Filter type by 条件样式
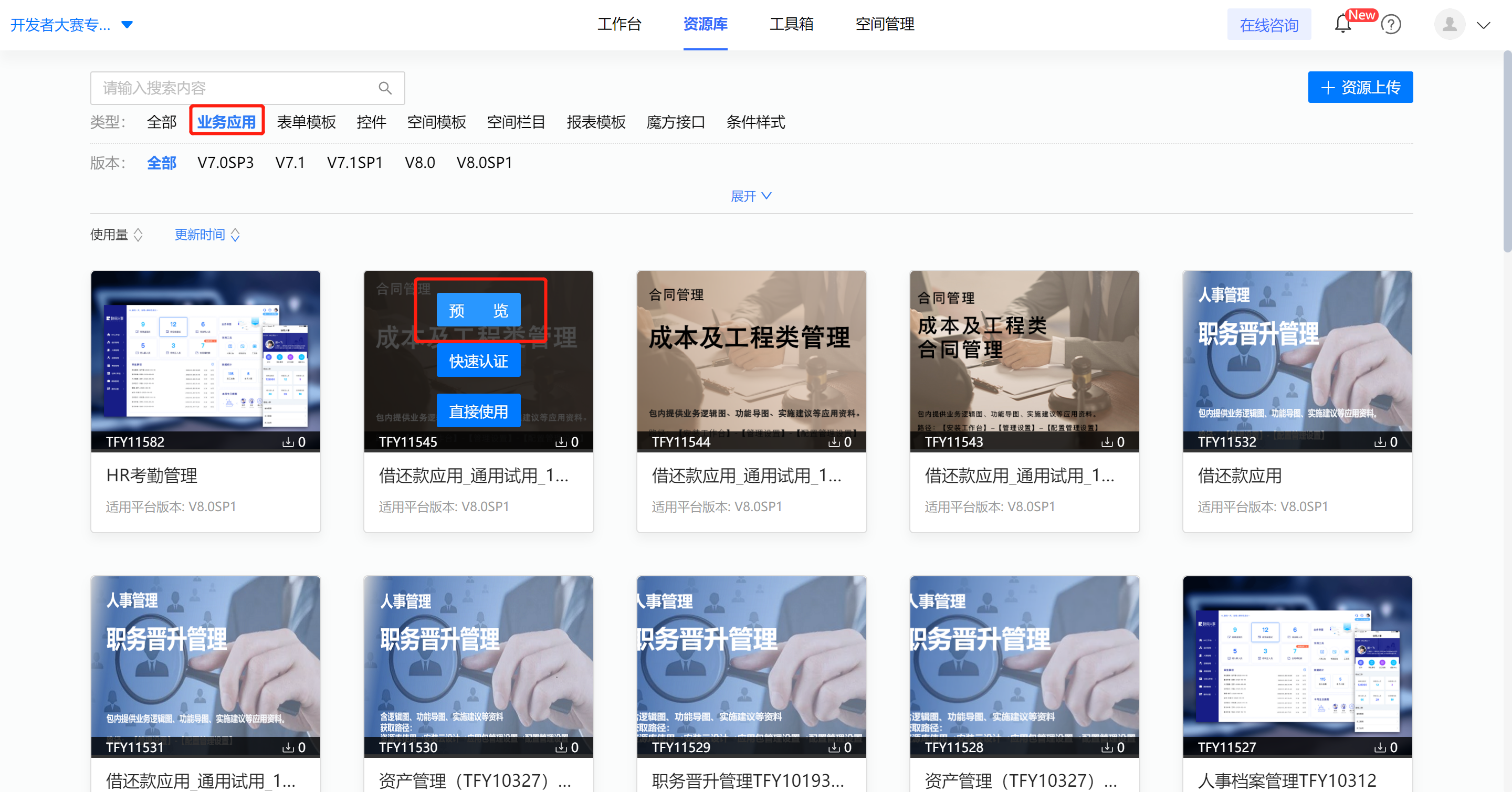 (x=755, y=122)
